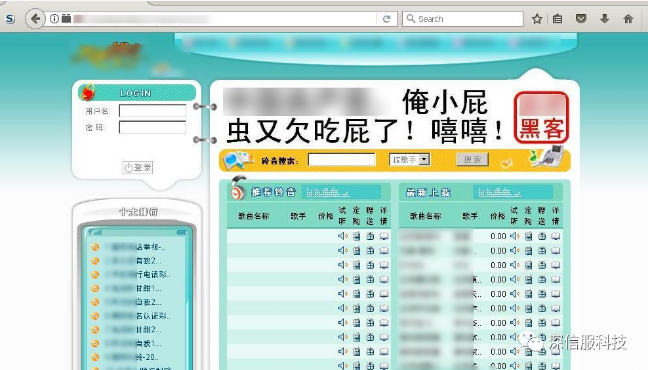Open ranking entry ending 甘甜1...
Image resolution: width=648 pixels, height=370 pixels.
pos(133,288)
